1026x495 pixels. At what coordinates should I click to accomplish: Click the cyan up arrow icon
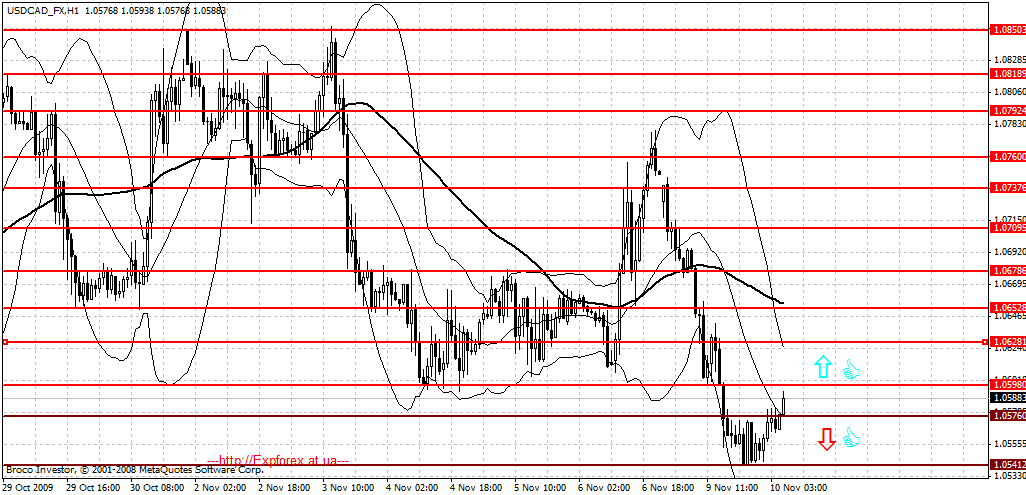click(823, 367)
